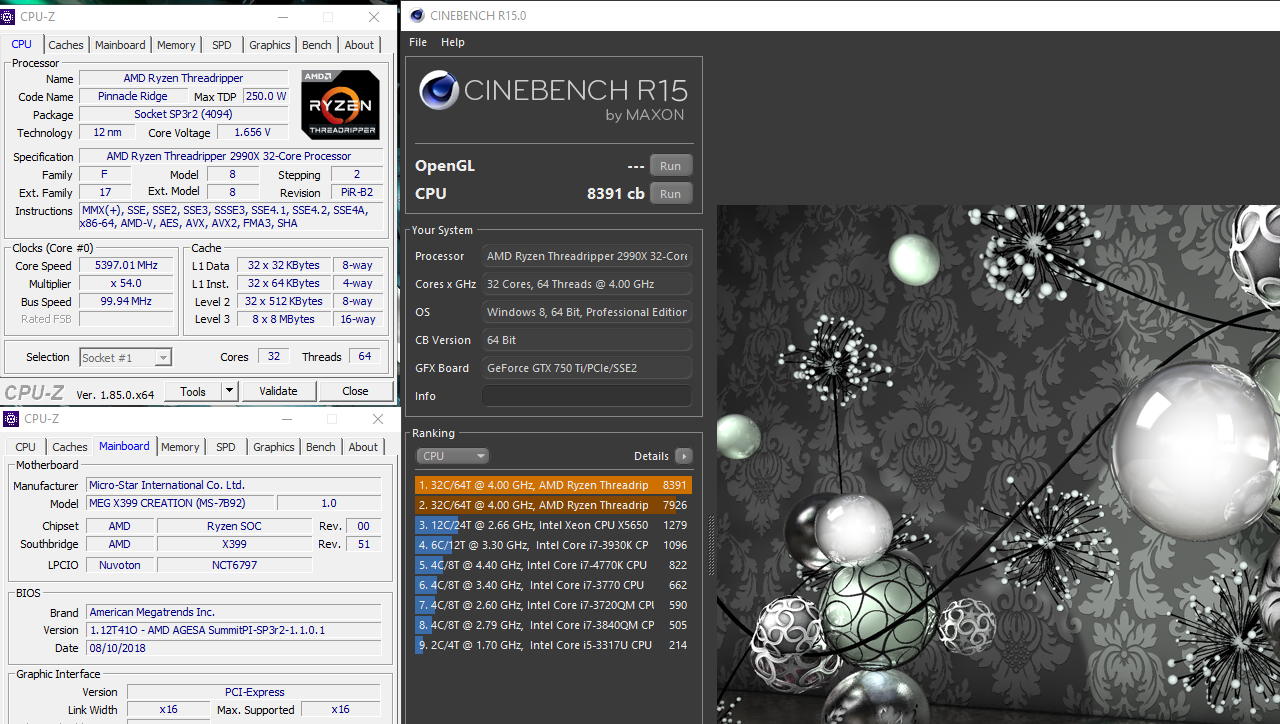Open Mainboard tab in top CPU-Z window
The width and height of the screenshot is (1280, 724).
120,45
